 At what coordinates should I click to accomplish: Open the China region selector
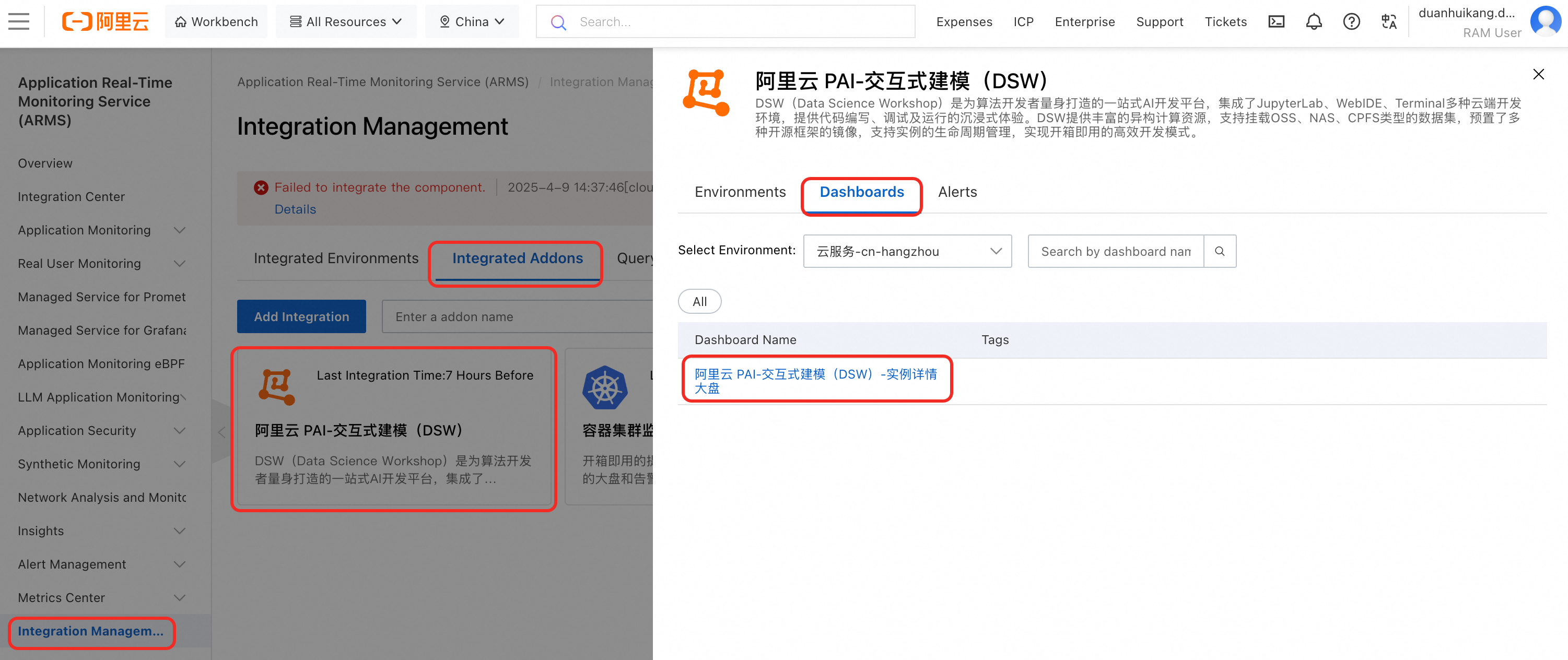472,21
